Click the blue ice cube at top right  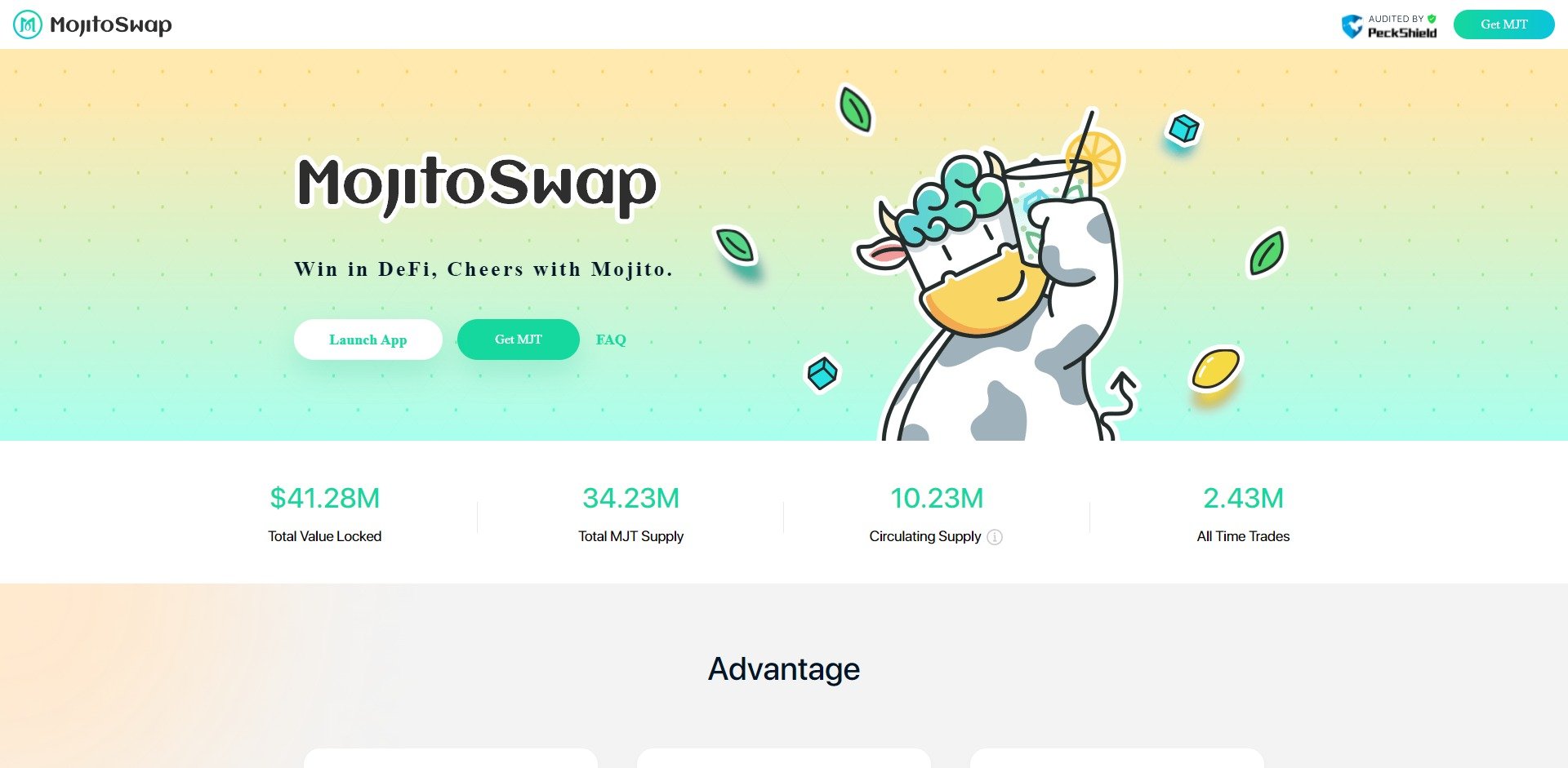pos(1183,128)
